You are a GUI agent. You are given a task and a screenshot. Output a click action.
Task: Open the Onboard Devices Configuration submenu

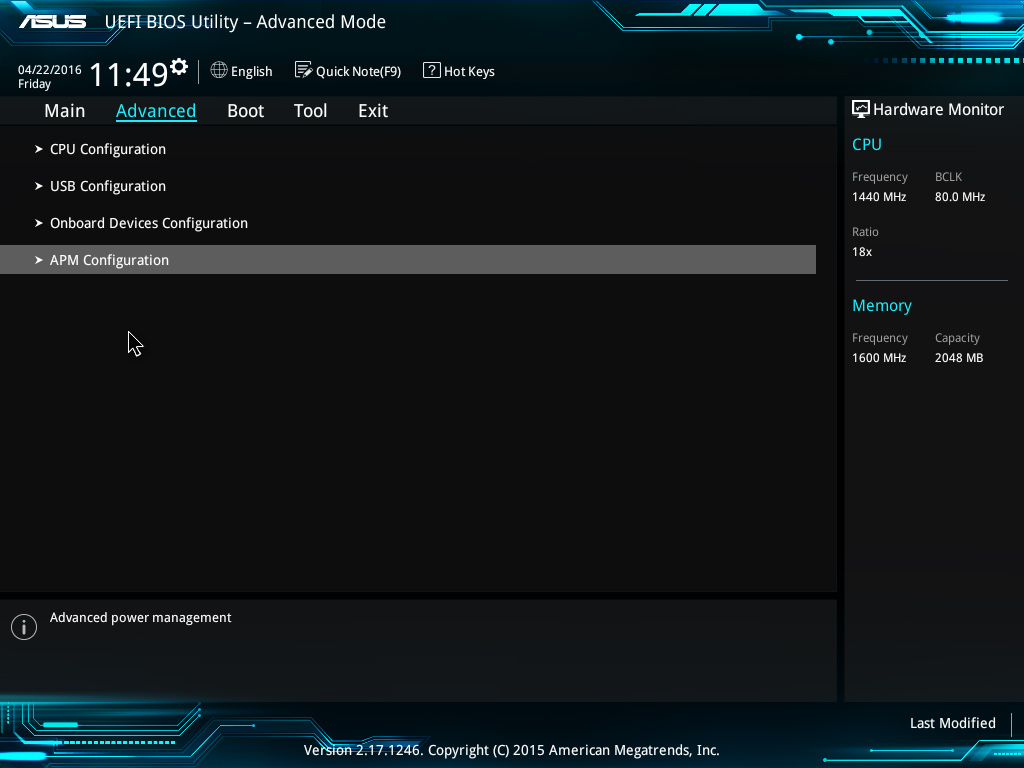pyautogui.click(x=149, y=223)
